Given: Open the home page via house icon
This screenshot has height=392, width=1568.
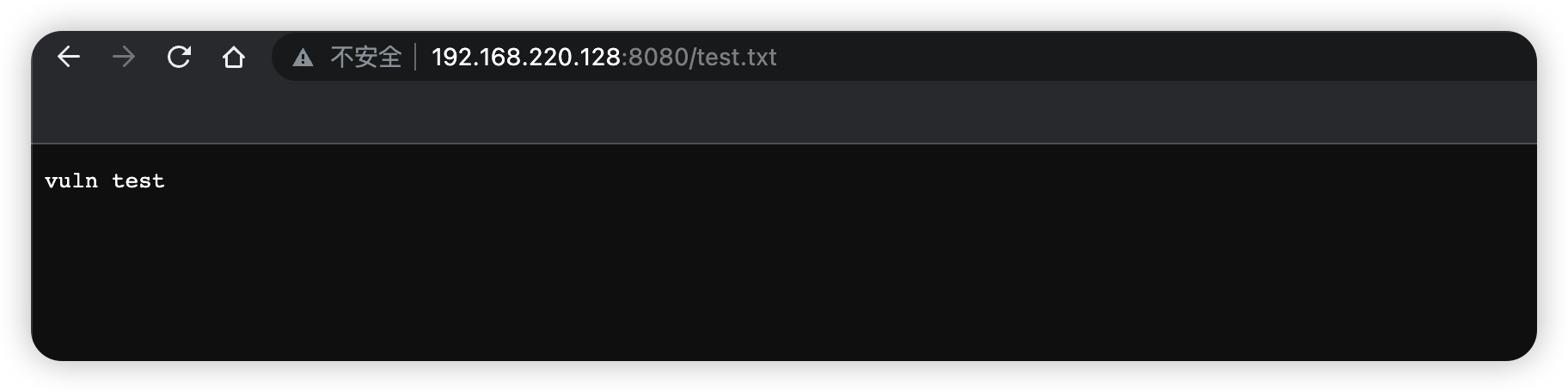Looking at the screenshot, I should (x=234, y=57).
